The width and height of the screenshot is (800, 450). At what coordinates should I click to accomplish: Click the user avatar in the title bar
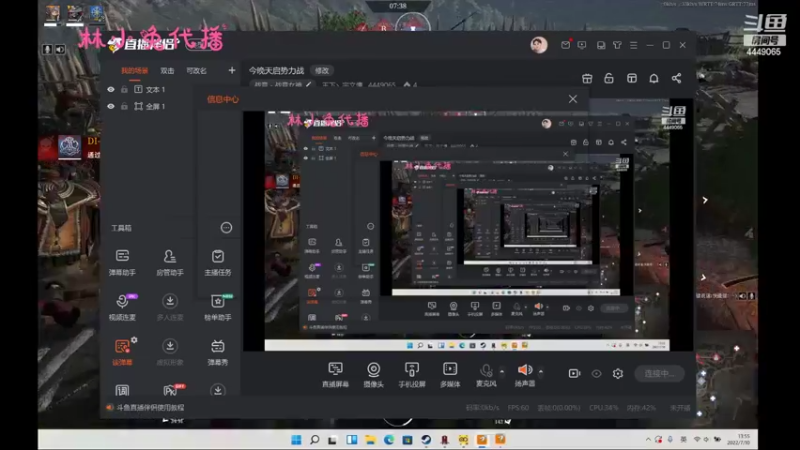539,45
